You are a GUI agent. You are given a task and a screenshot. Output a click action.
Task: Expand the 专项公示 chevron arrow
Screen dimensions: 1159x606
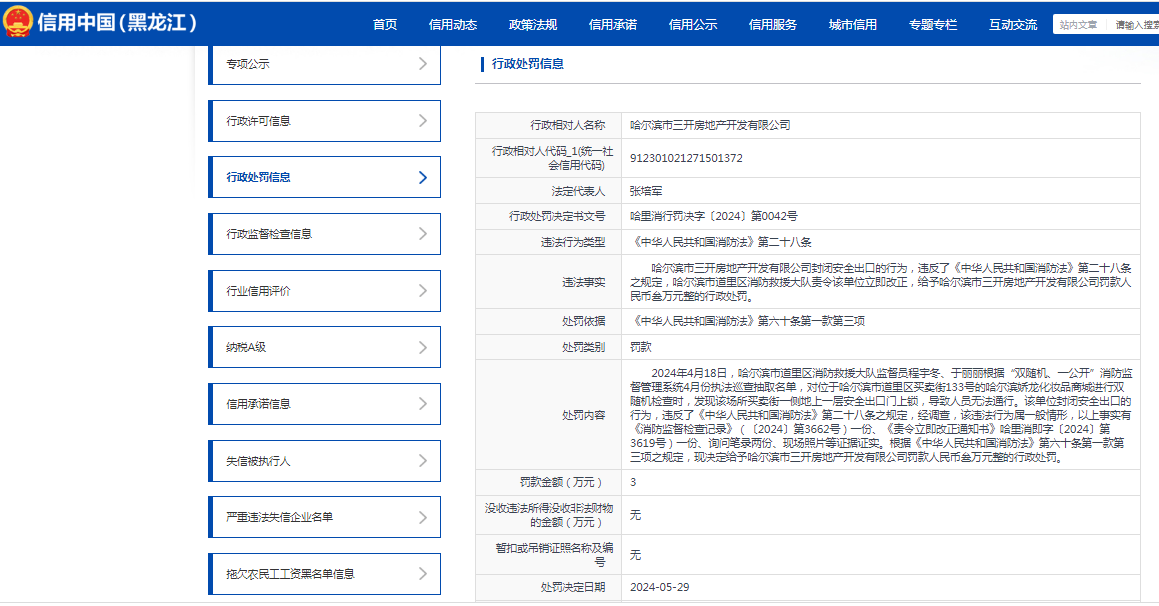pyautogui.click(x=423, y=64)
